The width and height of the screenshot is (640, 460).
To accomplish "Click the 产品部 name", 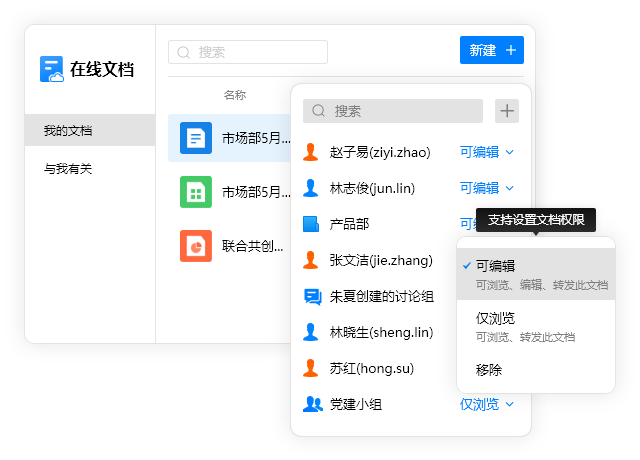I will pos(349,224).
